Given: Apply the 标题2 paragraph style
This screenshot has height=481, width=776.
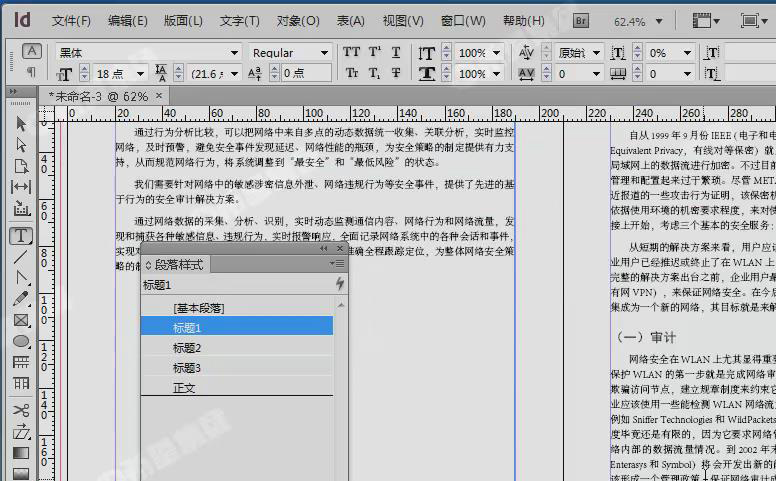Looking at the screenshot, I should (187, 348).
